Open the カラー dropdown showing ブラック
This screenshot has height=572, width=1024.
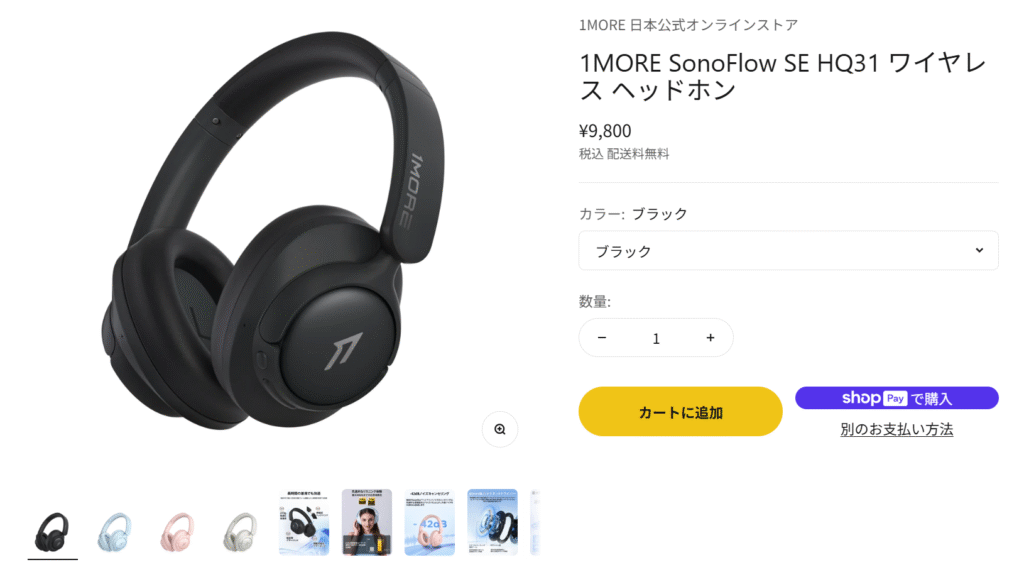coord(788,251)
